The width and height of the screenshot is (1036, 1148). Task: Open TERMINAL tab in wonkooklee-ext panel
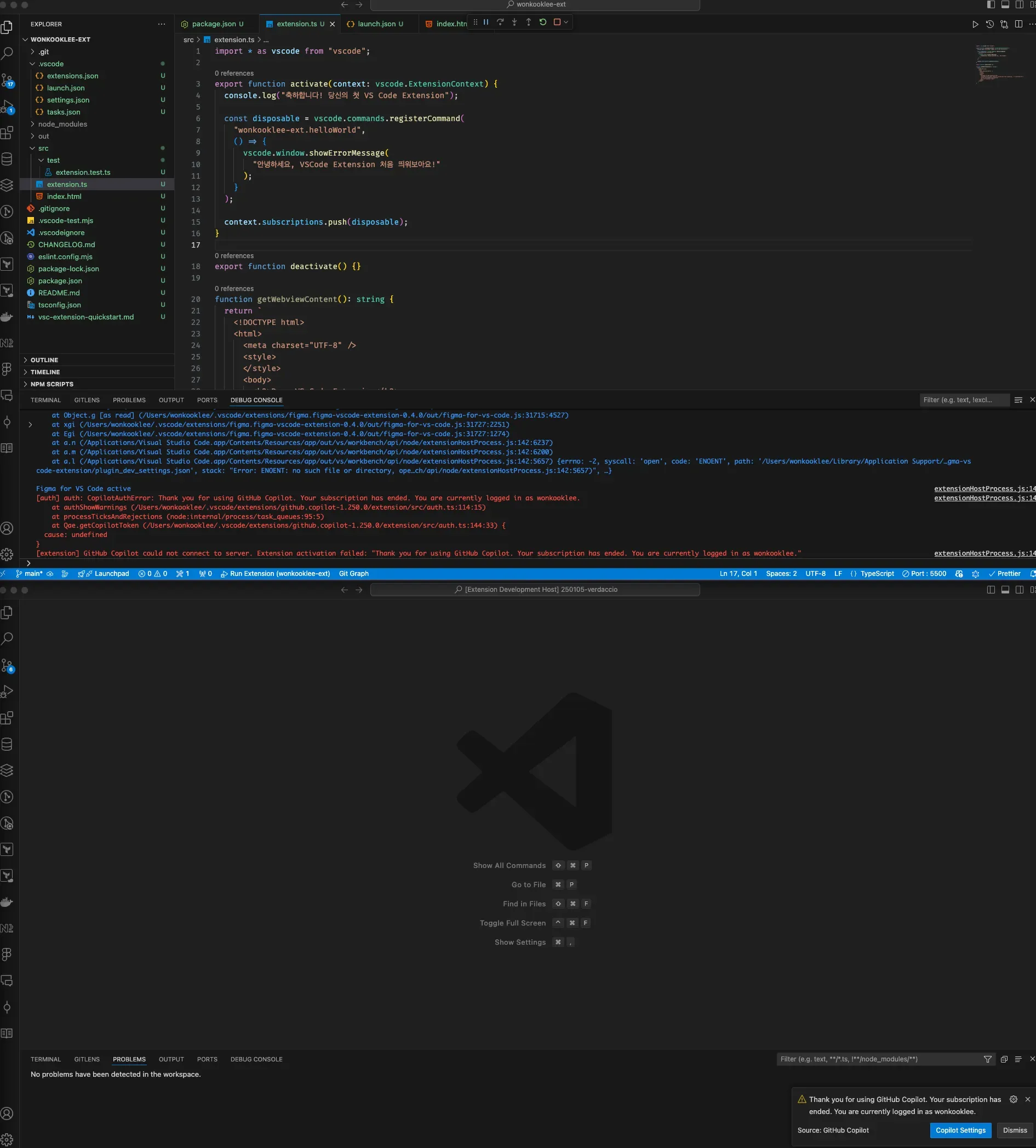[45, 401]
